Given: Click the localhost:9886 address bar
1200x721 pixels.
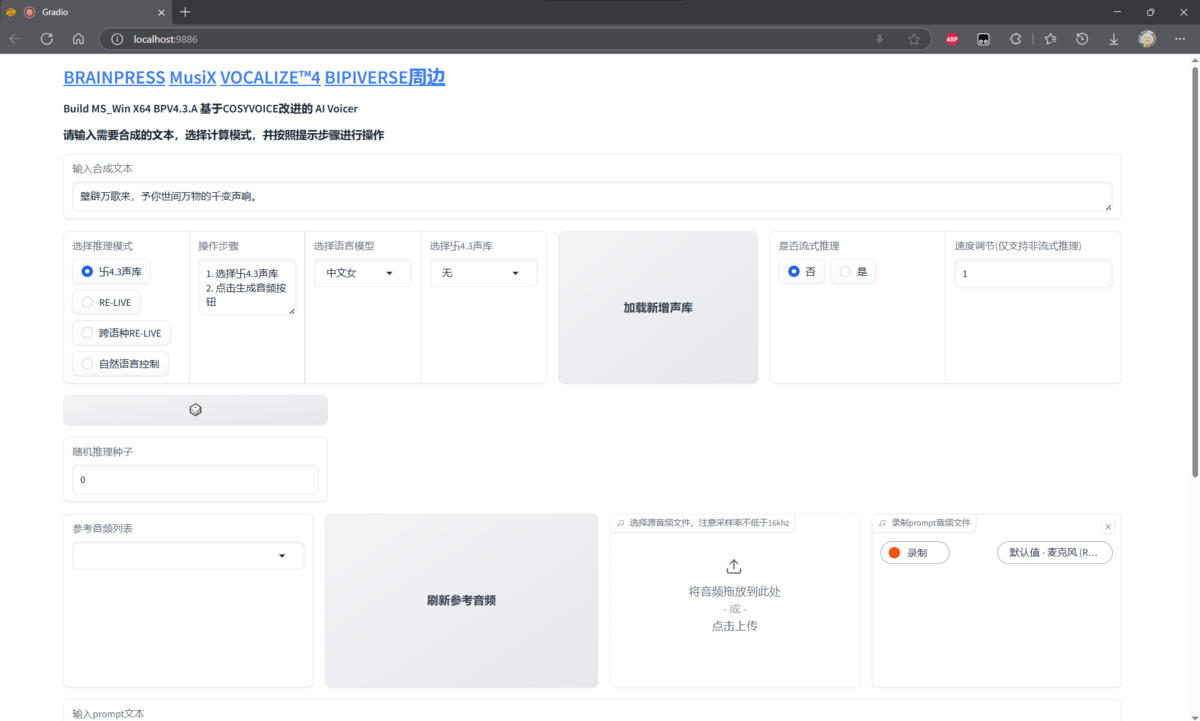Looking at the screenshot, I should pyautogui.click(x=500, y=39).
